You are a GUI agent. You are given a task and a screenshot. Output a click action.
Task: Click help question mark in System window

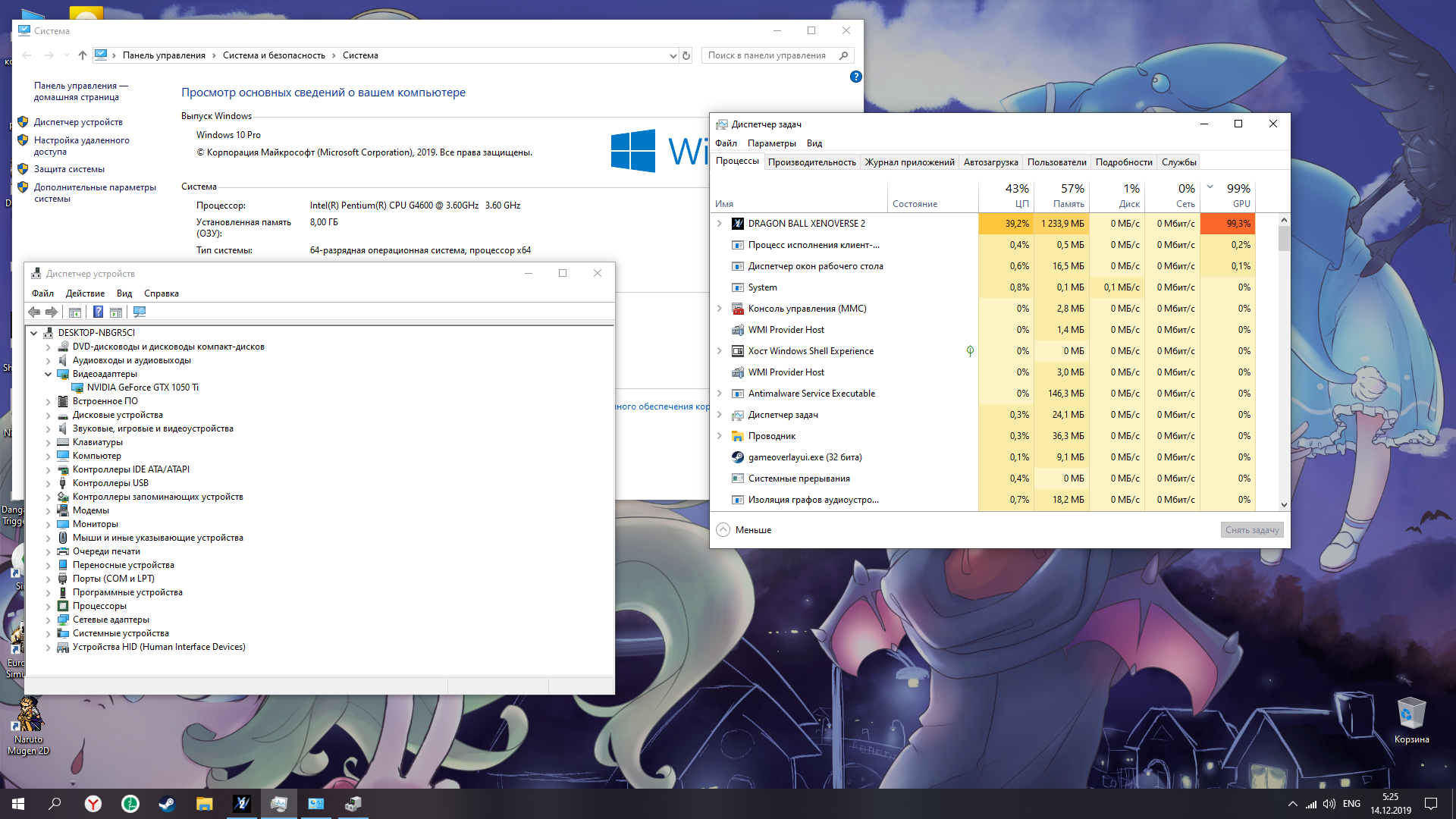[x=856, y=77]
